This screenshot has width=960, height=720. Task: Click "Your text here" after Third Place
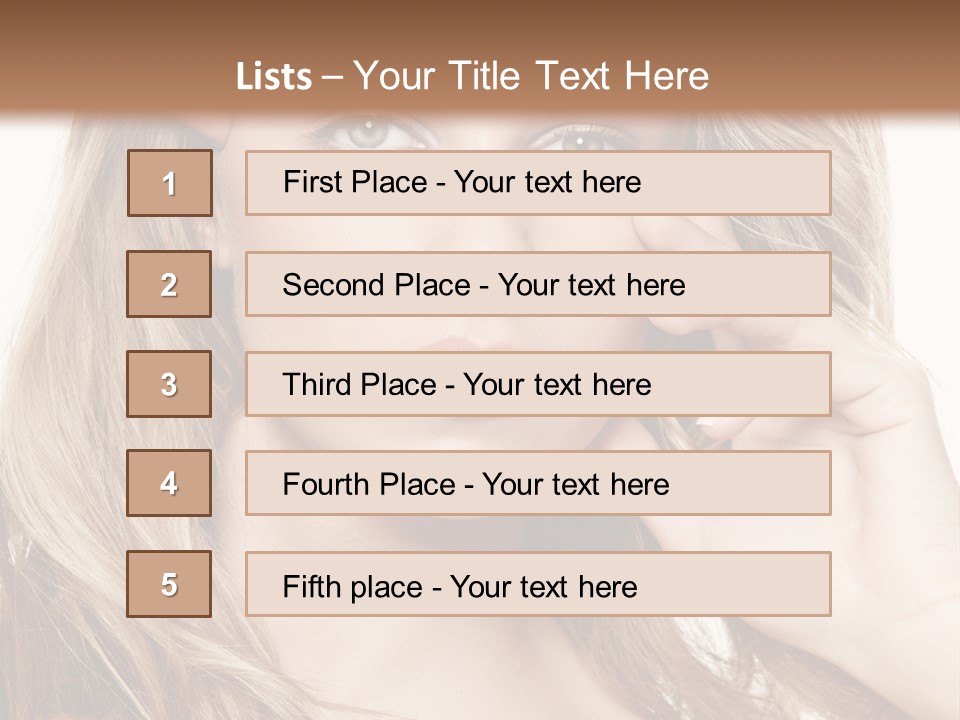click(x=557, y=385)
